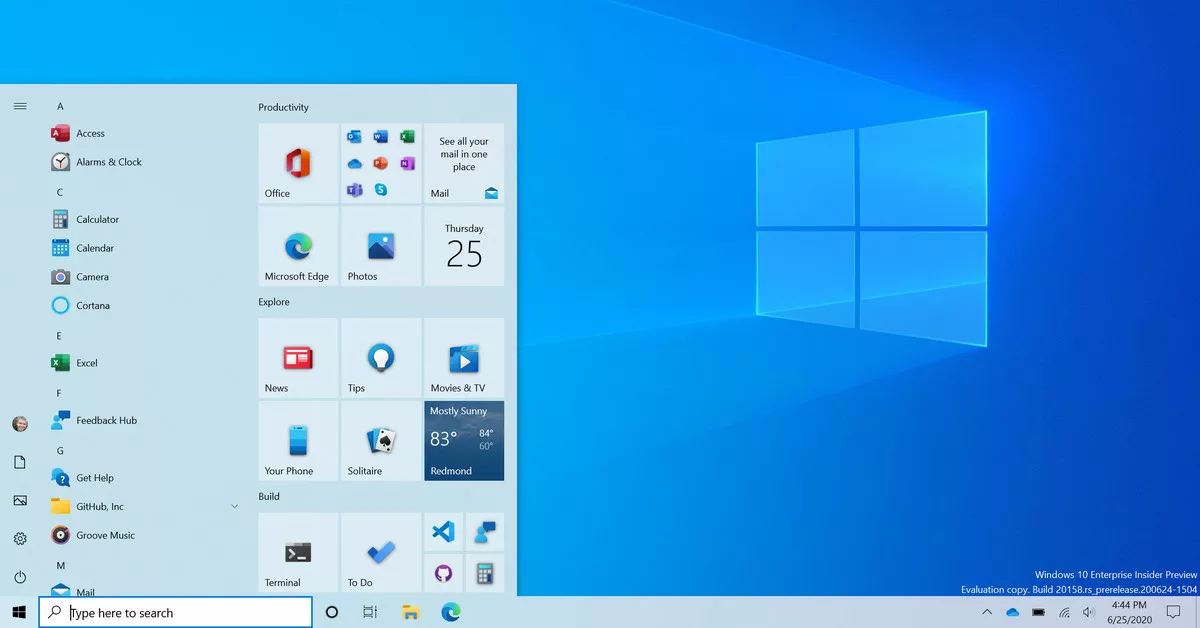This screenshot has width=1200, height=628.
Task: Open OneNote icon in Office folder tile
Action: point(407,164)
